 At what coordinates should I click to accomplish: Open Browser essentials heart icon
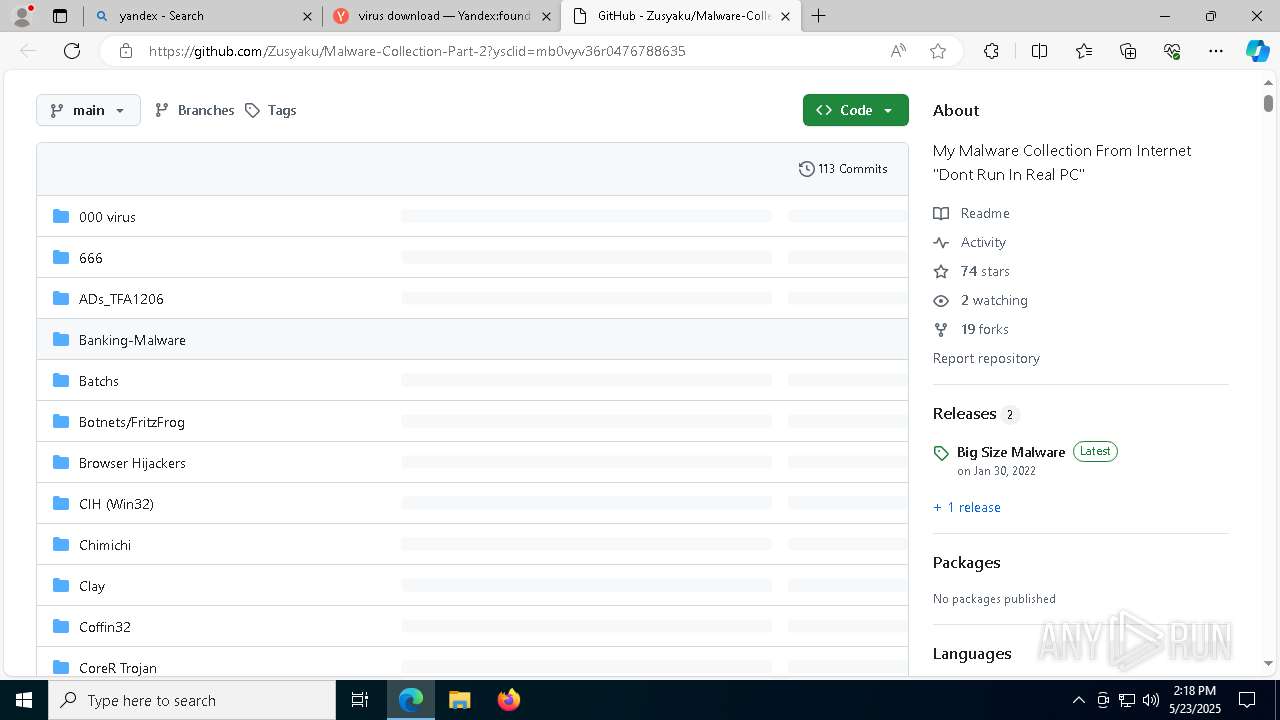1172,51
